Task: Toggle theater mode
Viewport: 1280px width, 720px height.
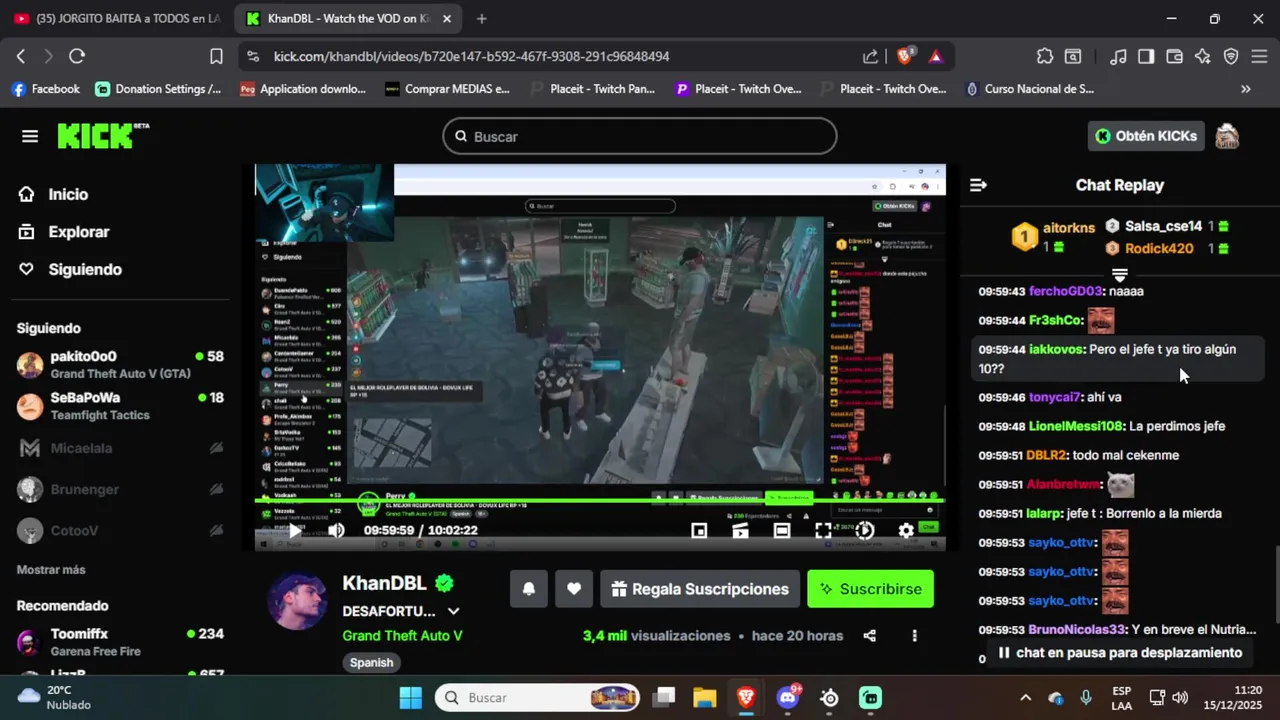Action: pos(782,531)
